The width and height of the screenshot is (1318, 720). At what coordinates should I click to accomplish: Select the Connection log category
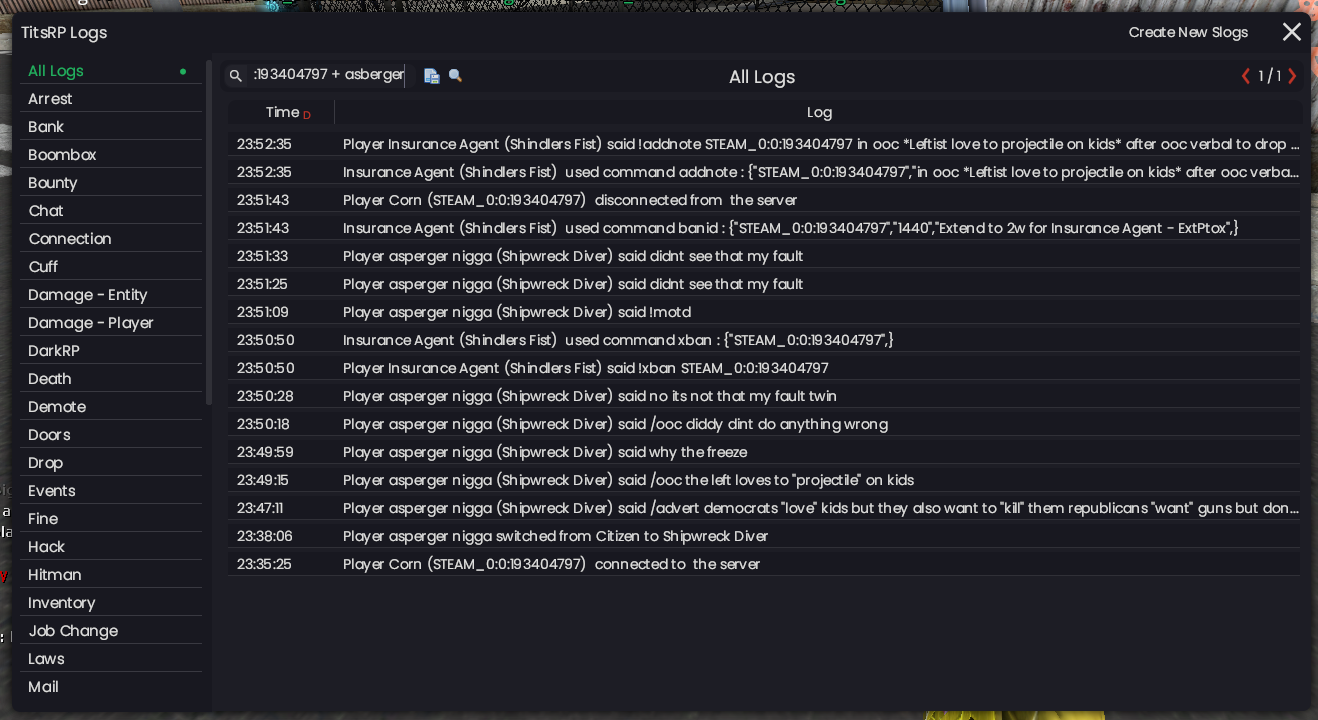click(x=70, y=239)
